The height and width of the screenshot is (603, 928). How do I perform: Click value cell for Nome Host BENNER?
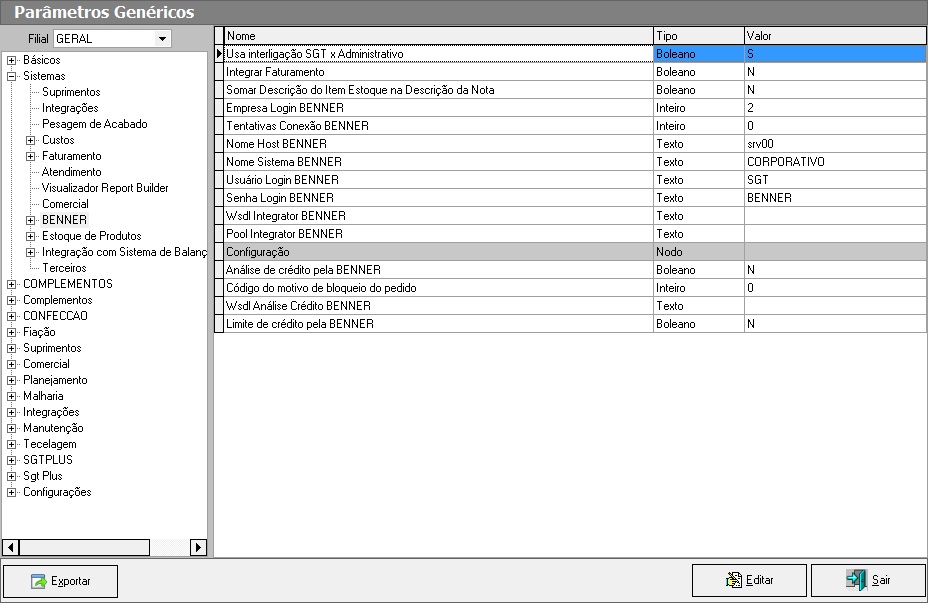click(834, 144)
